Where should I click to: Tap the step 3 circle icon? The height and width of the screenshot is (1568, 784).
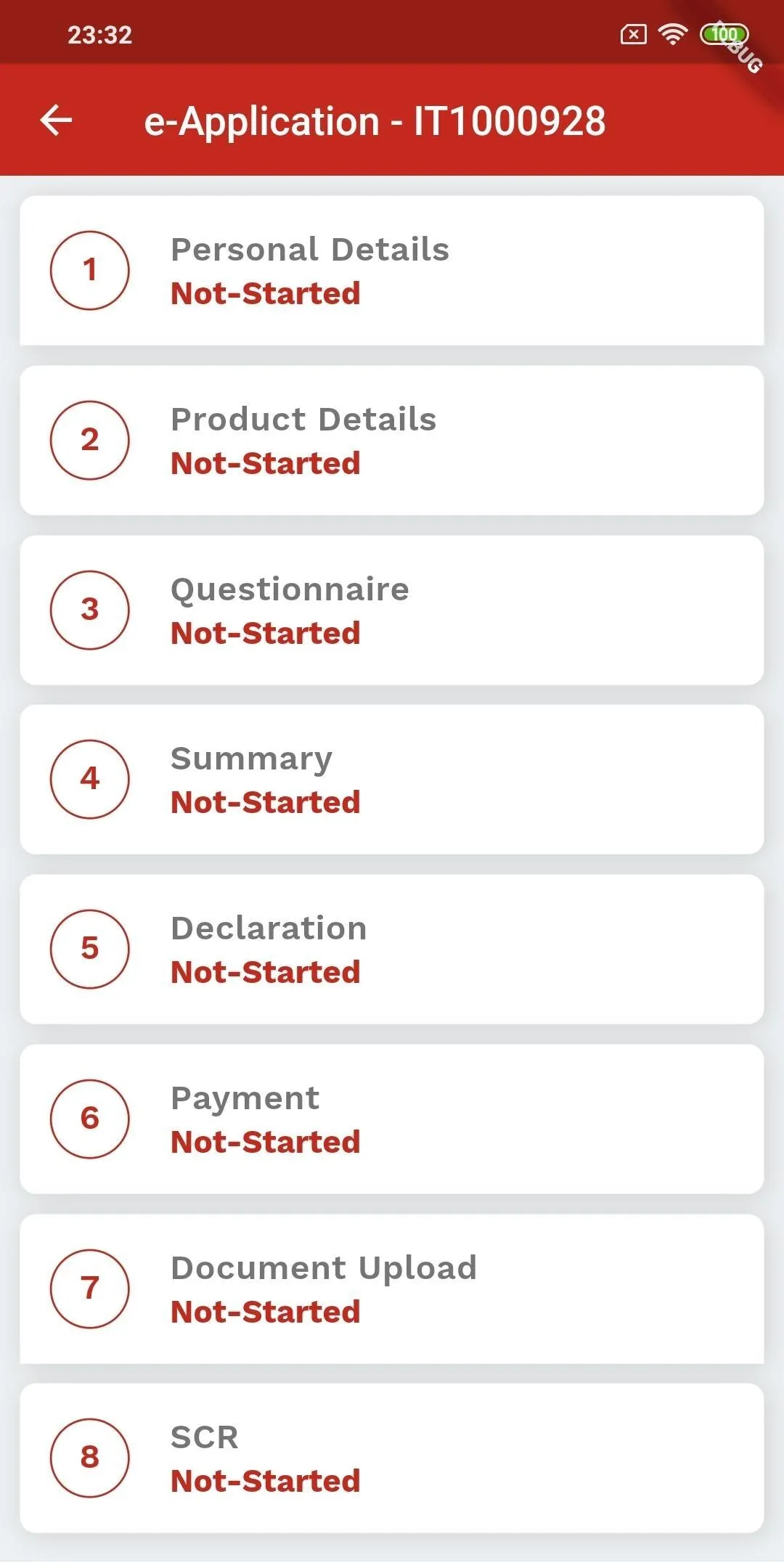coord(90,610)
